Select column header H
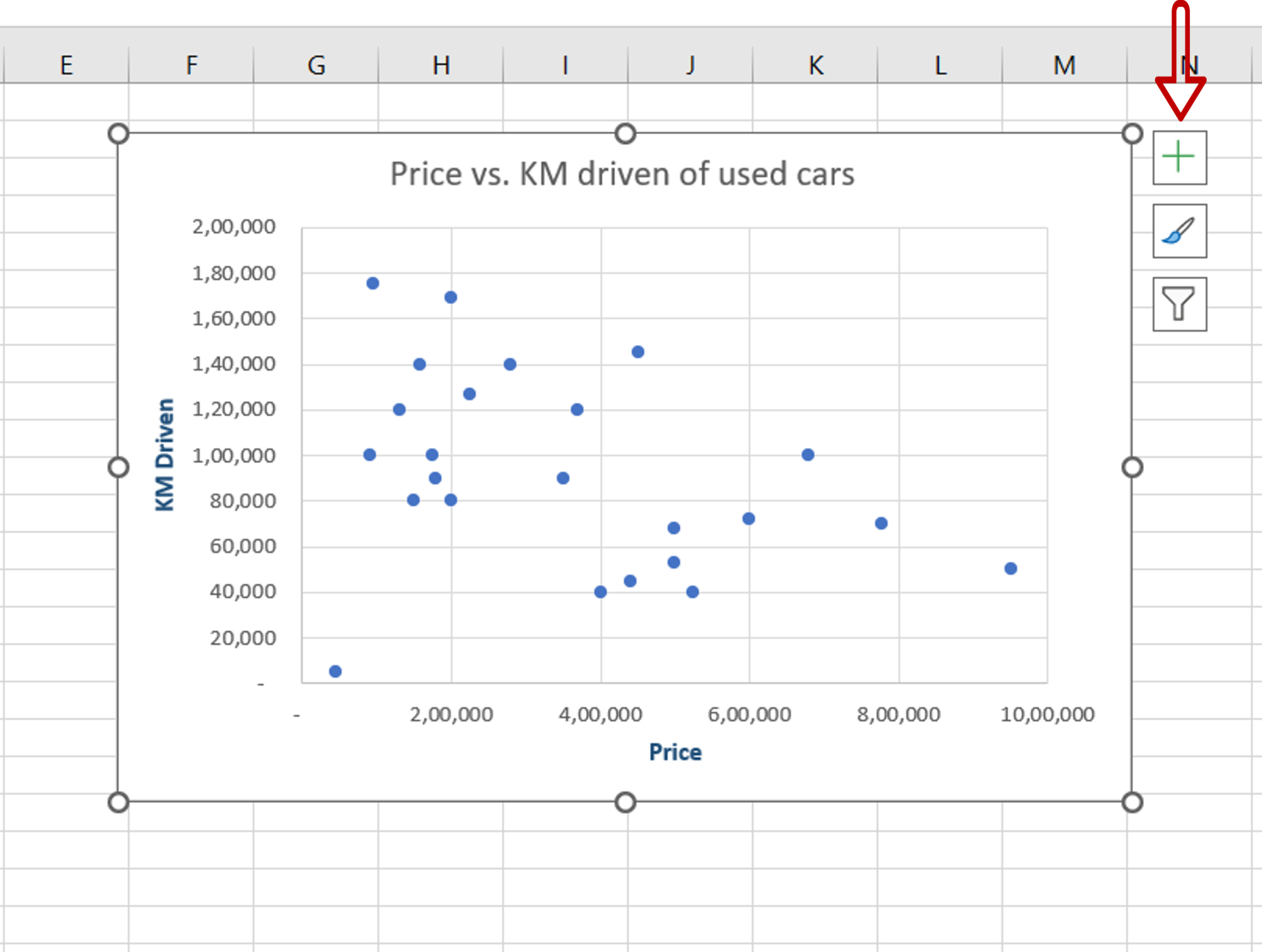The height and width of the screenshot is (952, 1262). 441,65
